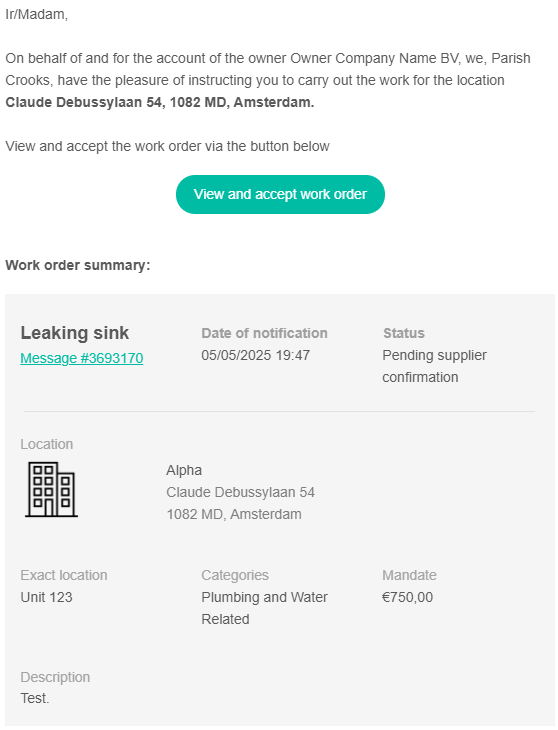This screenshot has width=558, height=730.
Task: Select the Unit 123 value
Action: pos(47,597)
